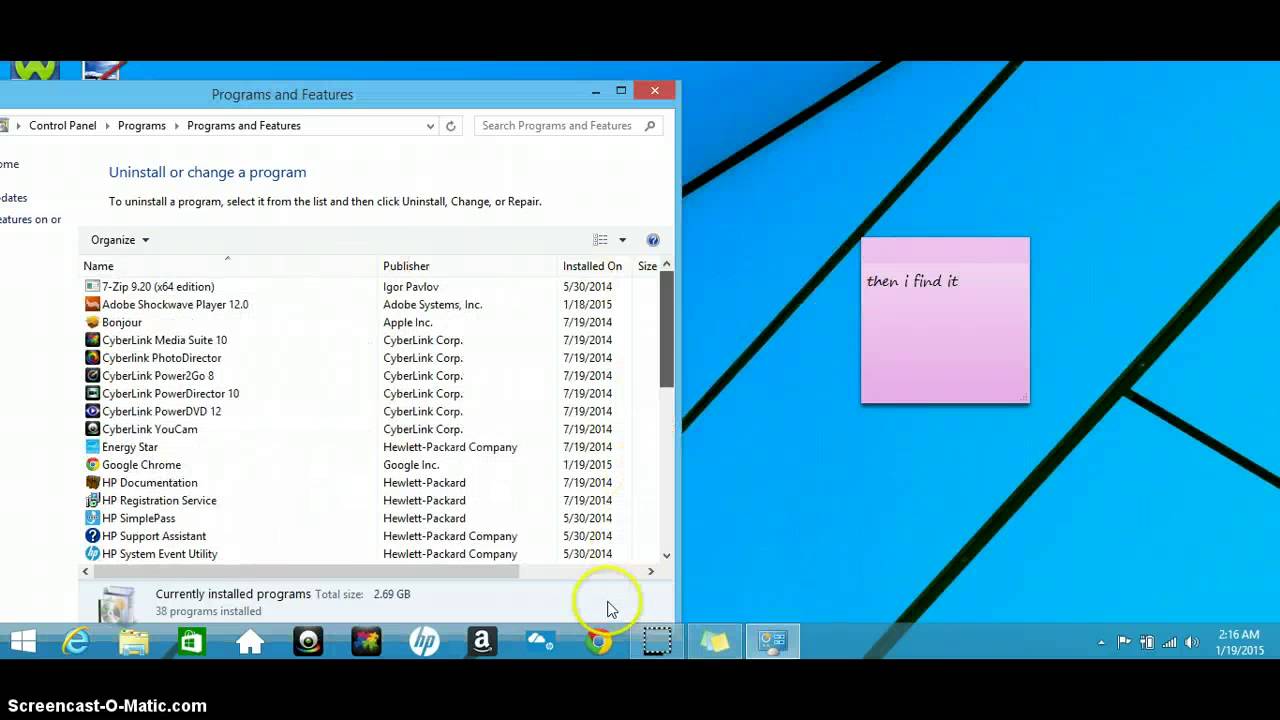The width and height of the screenshot is (1280, 720).
Task: Open the Snipping tool taskbar icon
Action: click(656, 642)
